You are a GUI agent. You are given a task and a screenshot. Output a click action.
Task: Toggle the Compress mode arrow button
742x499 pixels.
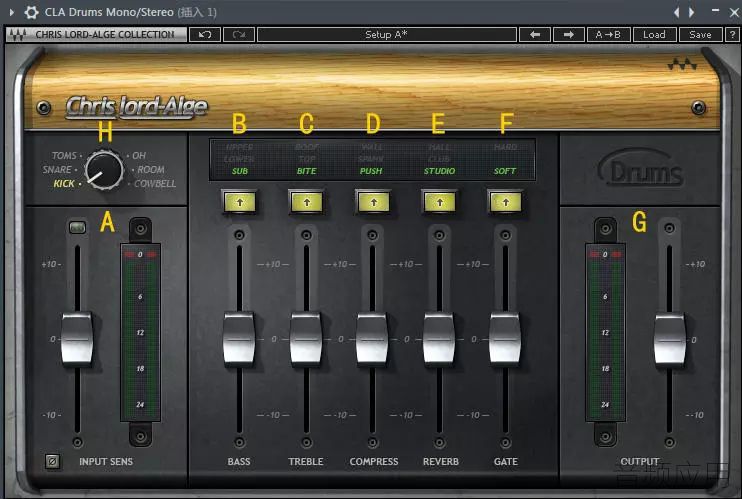[373, 203]
